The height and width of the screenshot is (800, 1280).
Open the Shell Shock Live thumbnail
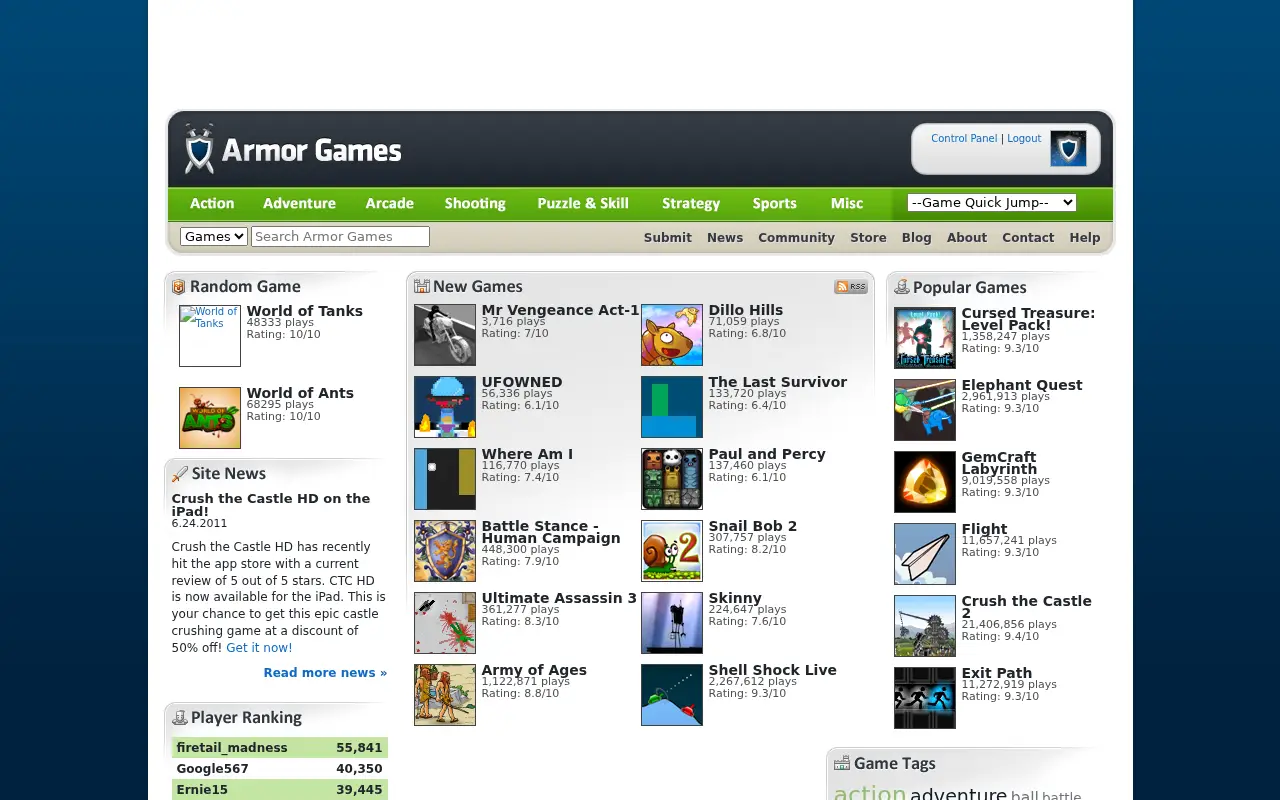[x=672, y=695]
